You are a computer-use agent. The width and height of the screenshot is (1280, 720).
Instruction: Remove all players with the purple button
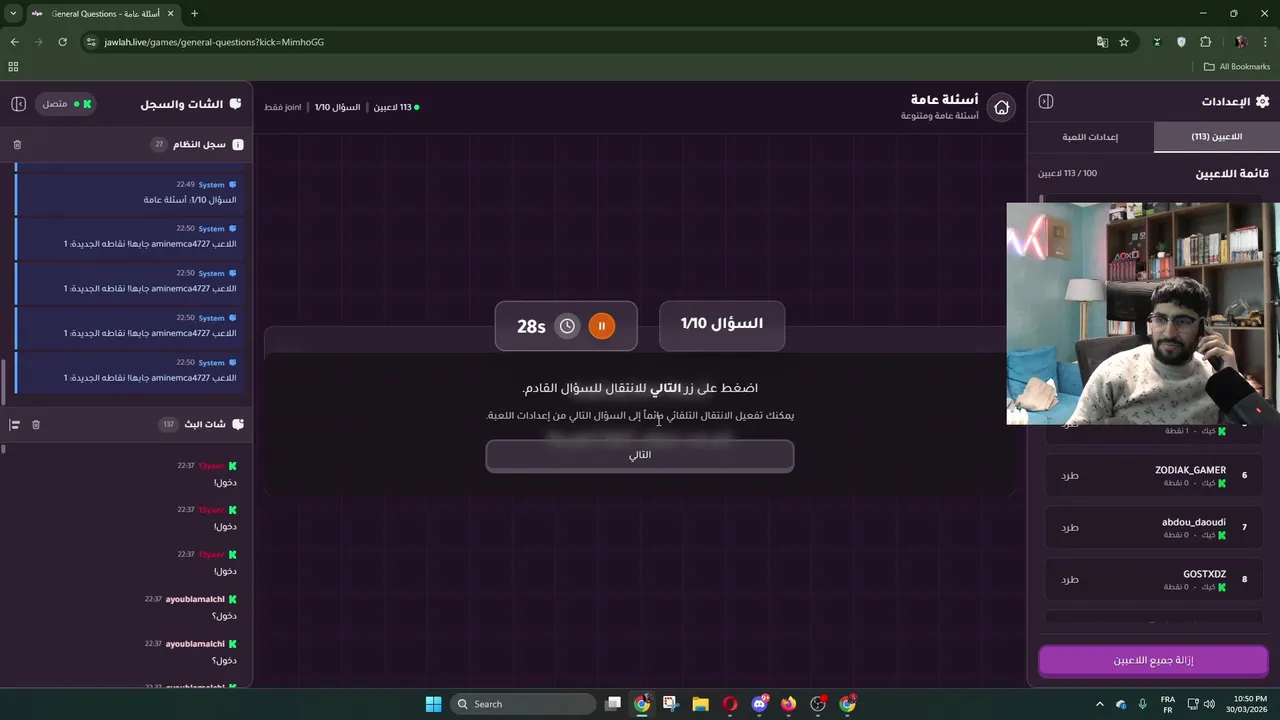1153,661
